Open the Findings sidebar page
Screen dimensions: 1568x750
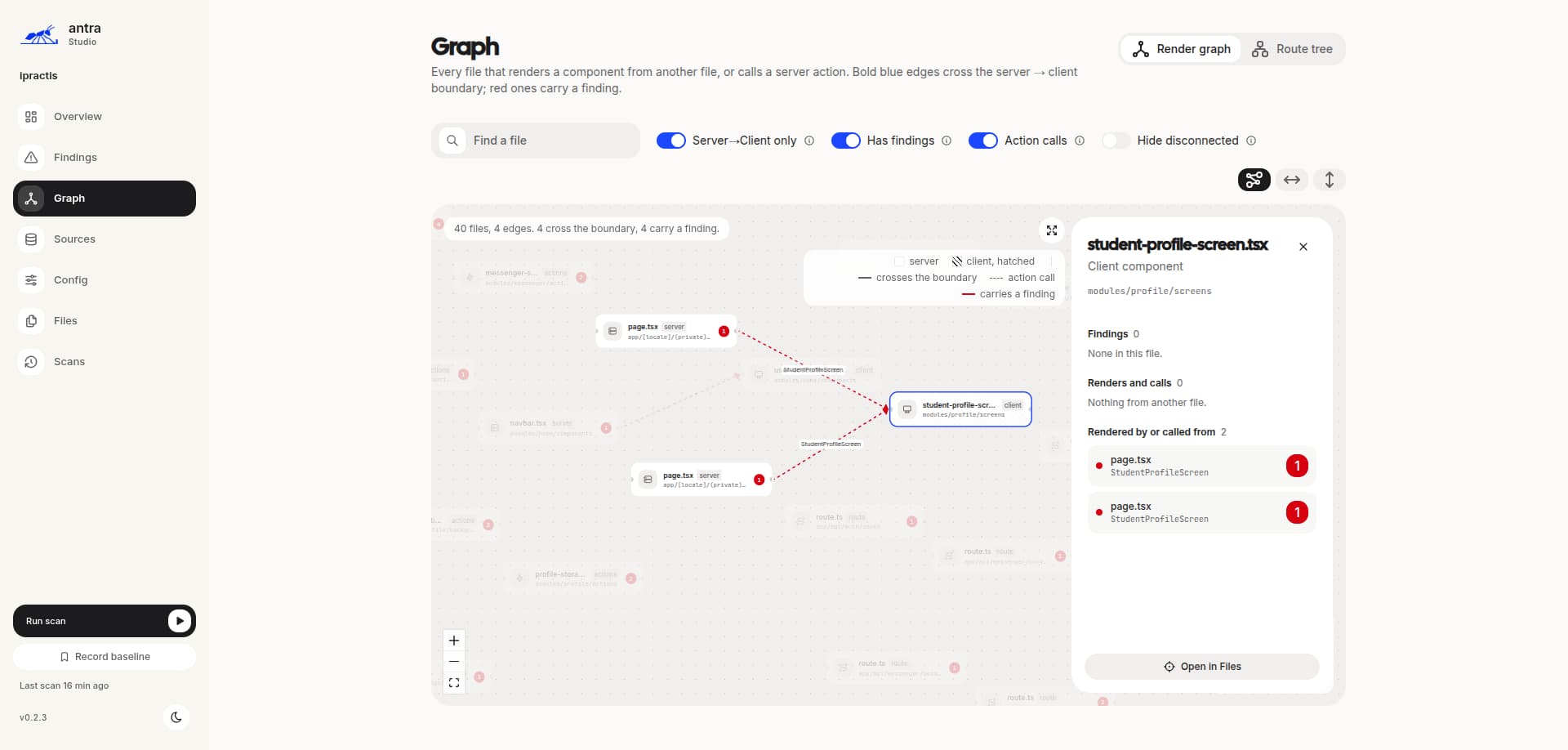(x=105, y=158)
